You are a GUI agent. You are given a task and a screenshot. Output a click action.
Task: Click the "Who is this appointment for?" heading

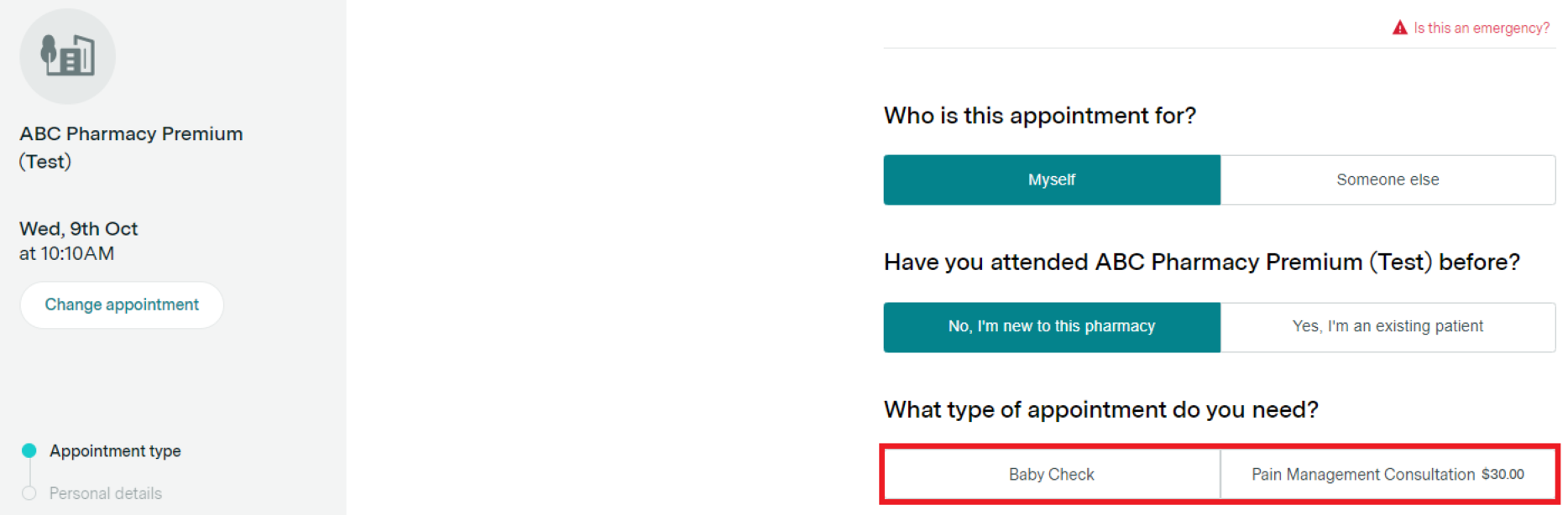(x=1040, y=116)
